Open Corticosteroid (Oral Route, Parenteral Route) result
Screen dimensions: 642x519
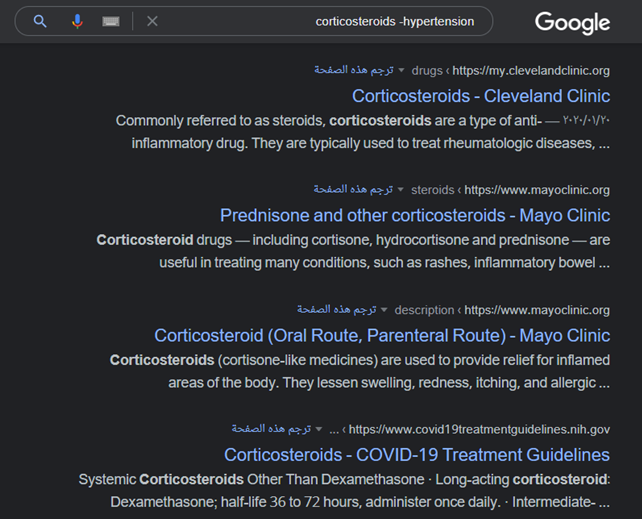[381, 335]
